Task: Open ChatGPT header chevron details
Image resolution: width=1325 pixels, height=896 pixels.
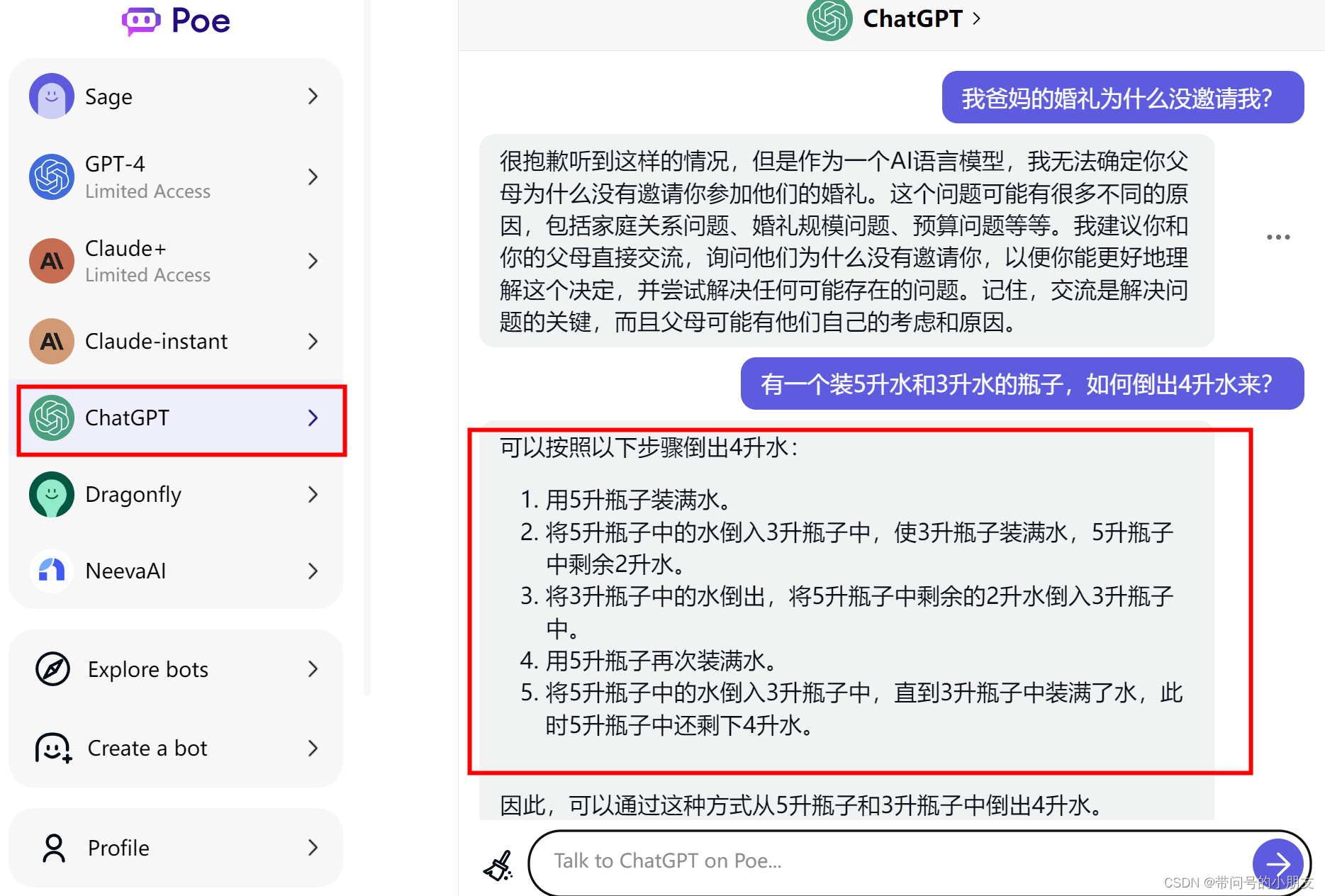Action: pos(977,18)
